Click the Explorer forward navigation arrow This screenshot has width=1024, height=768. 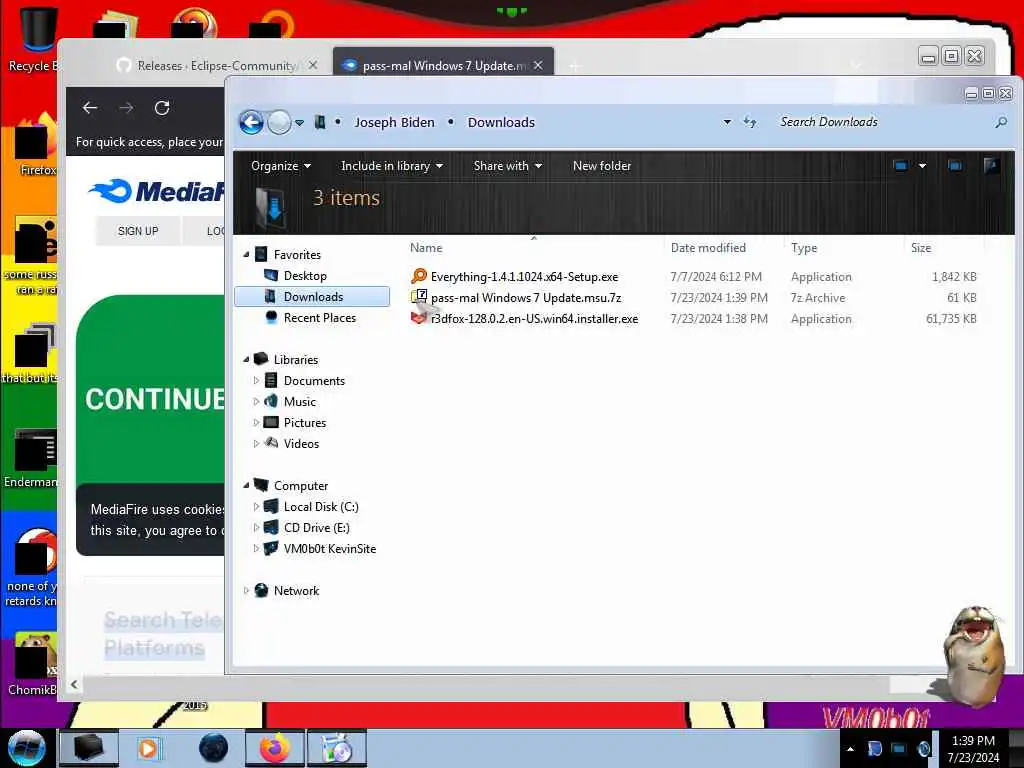(x=280, y=122)
